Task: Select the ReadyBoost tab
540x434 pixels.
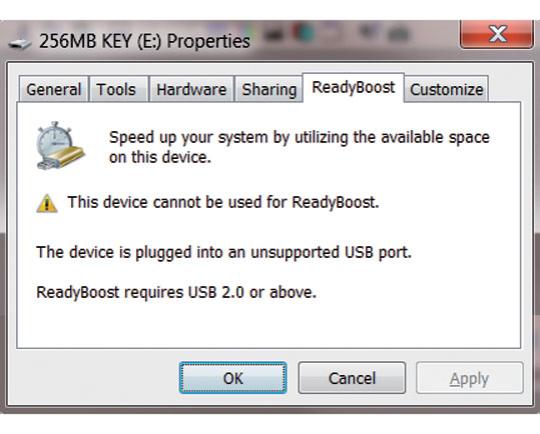Action: point(353,87)
